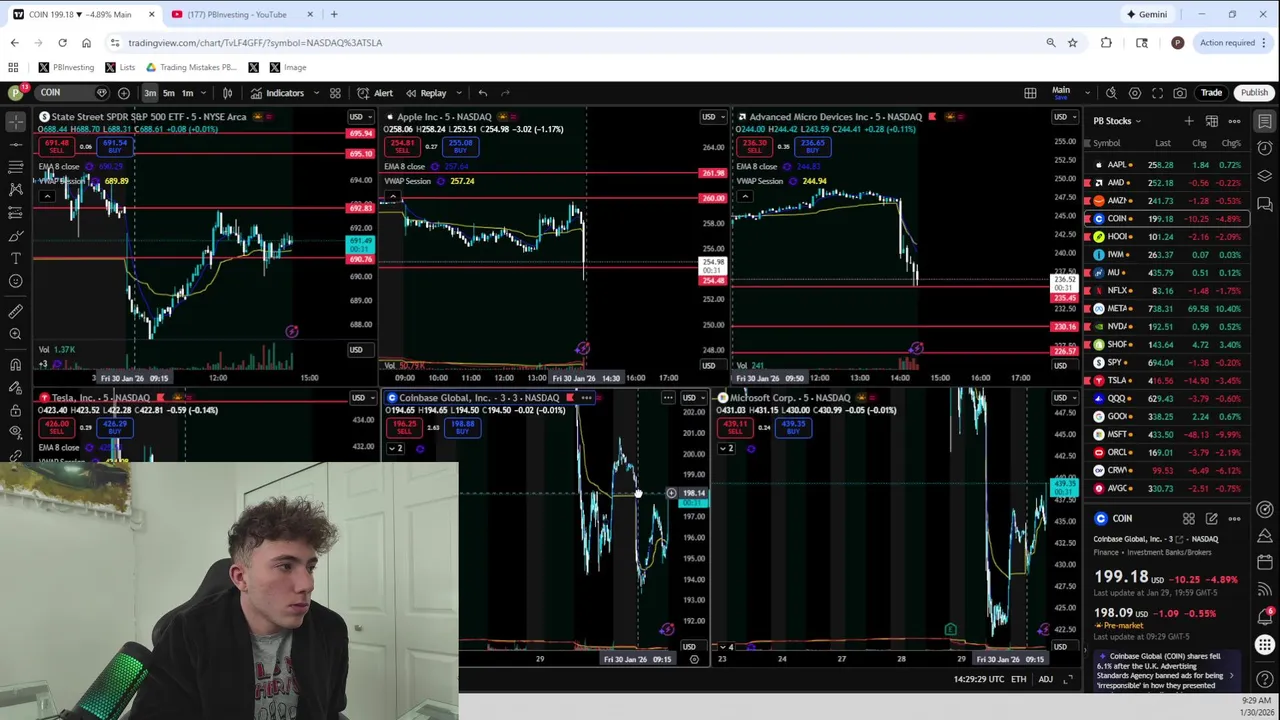
Task: Start bar Replay mode
Action: tap(425, 93)
